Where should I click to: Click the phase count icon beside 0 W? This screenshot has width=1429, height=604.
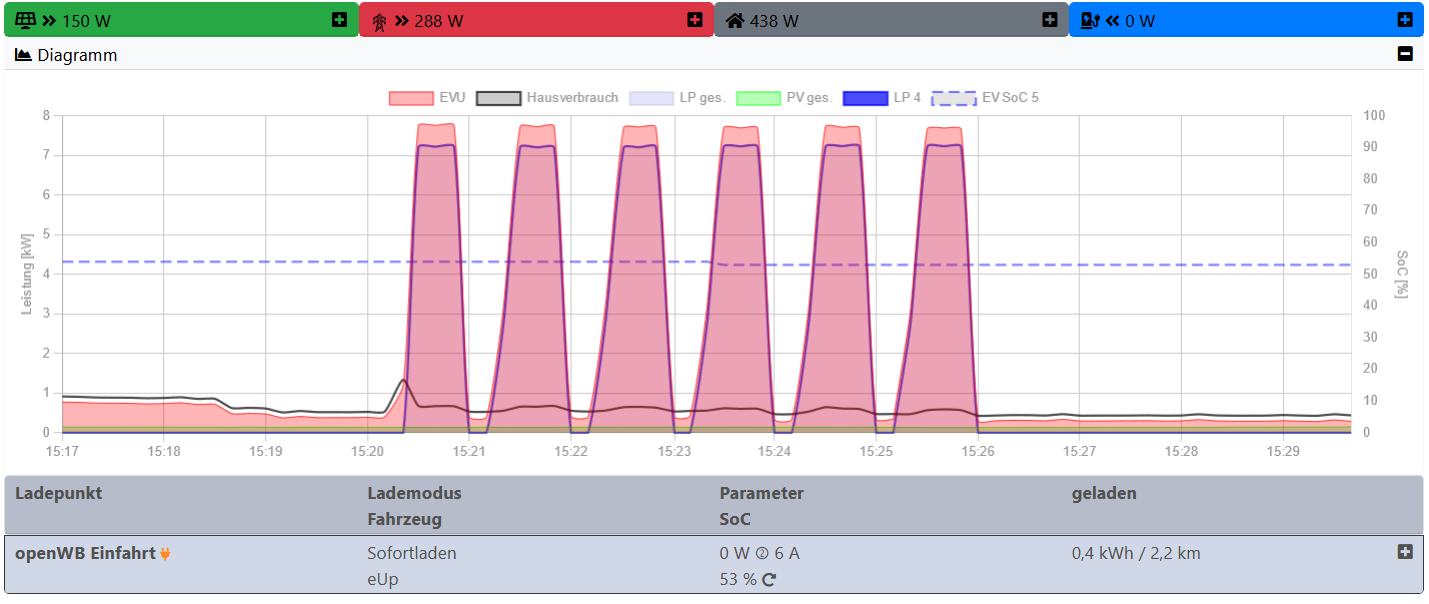coord(761,553)
